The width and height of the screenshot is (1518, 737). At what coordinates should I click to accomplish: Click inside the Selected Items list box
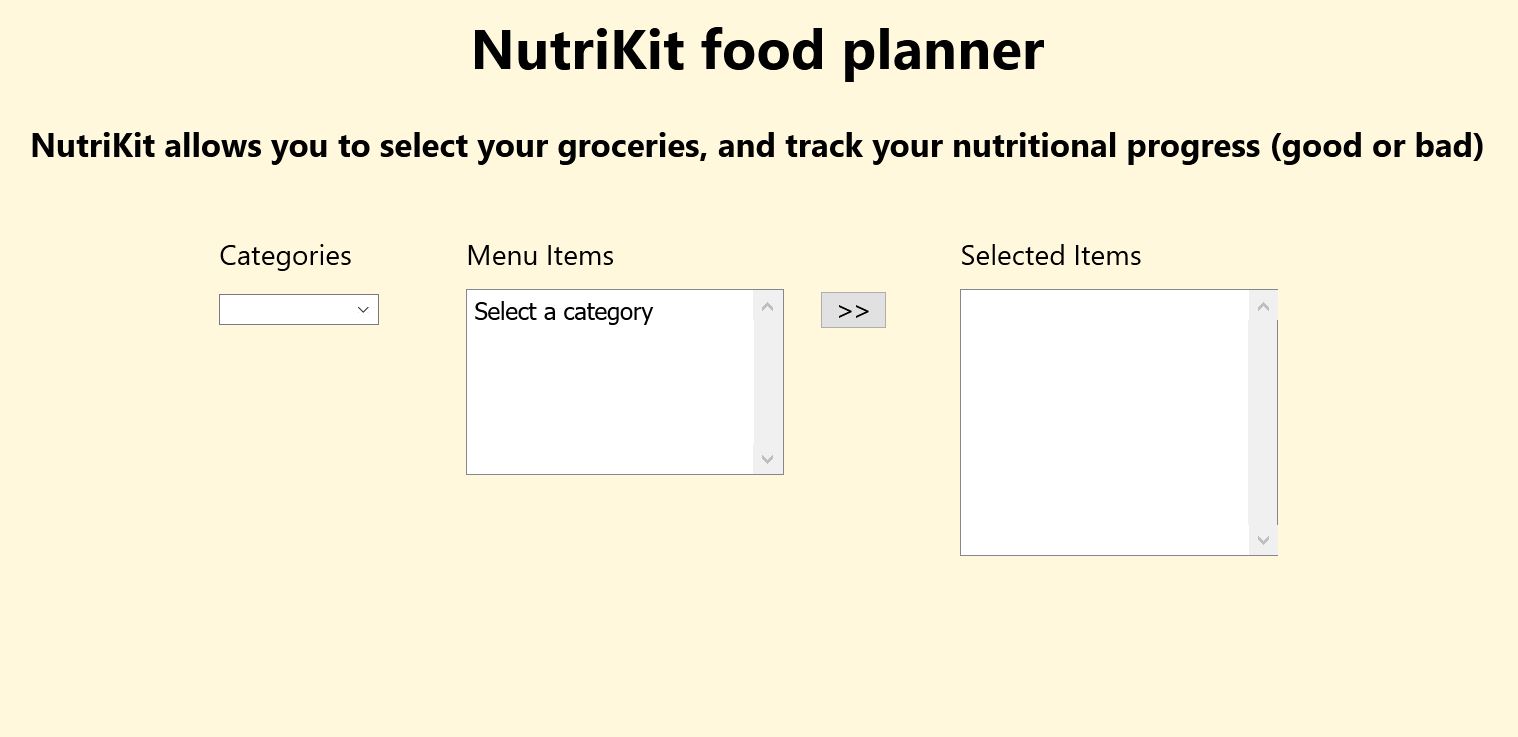tap(1100, 420)
